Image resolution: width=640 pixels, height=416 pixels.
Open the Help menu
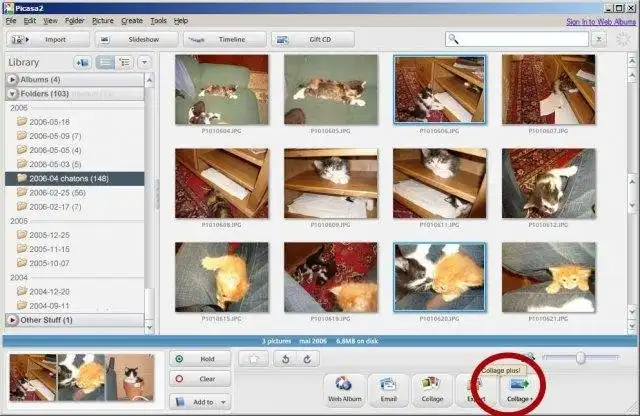[x=181, y=21]
